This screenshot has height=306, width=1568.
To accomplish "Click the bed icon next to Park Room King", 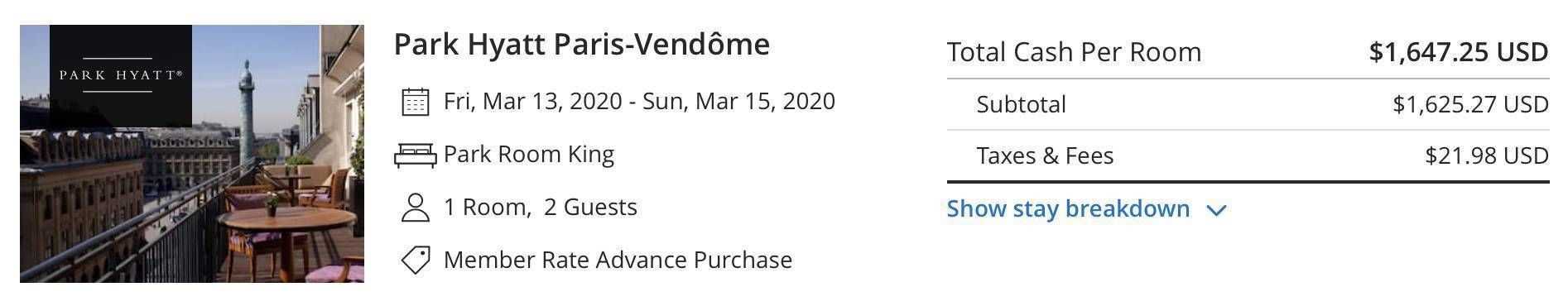I will (x=415, y=155).
